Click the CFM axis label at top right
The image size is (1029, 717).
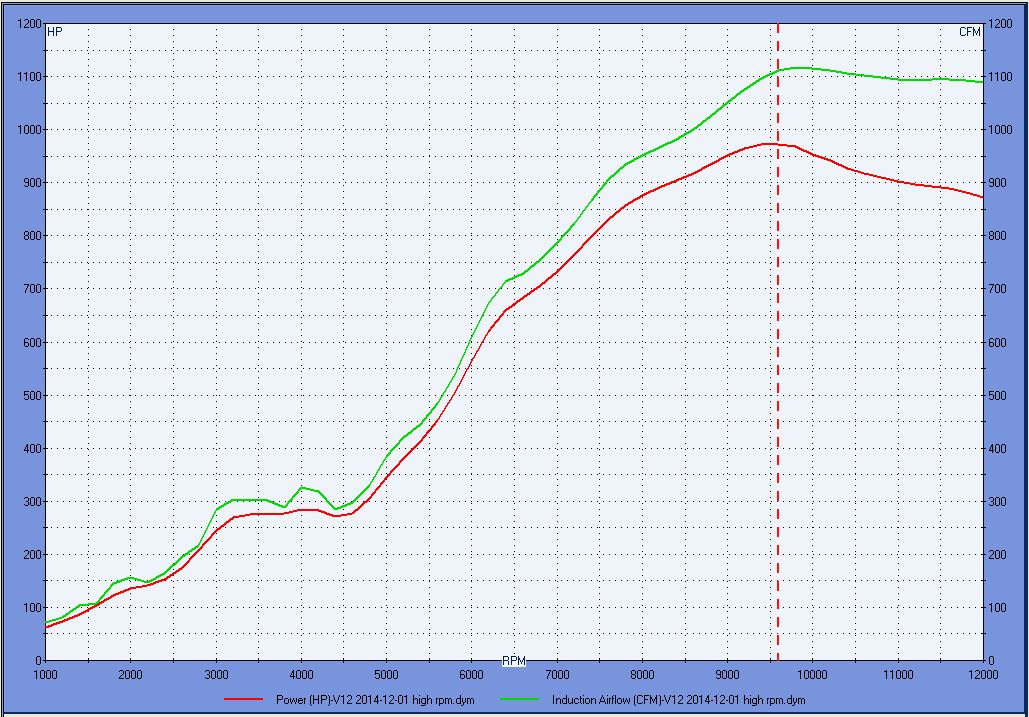pyautogui.click(x=970, y=32)
